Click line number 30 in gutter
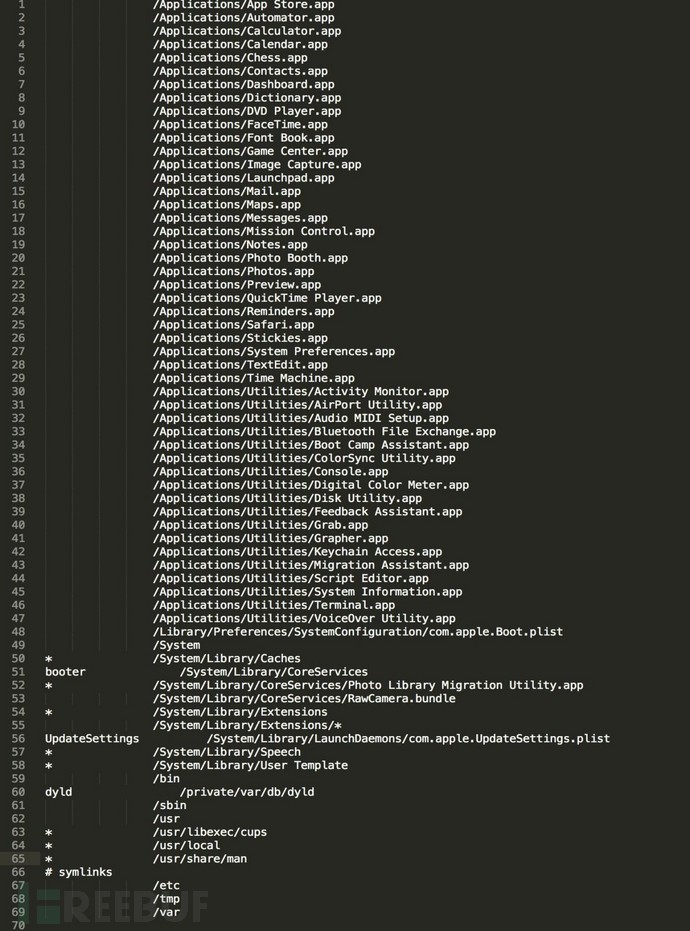The image size is (690, 931). pos(19,392)
